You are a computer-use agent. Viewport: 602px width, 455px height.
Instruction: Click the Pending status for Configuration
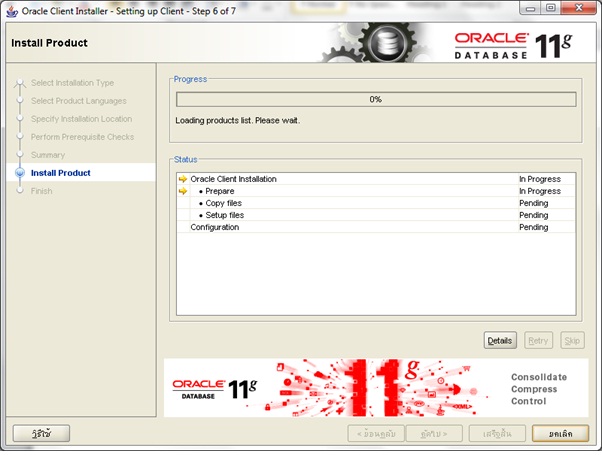coord(534,227)
